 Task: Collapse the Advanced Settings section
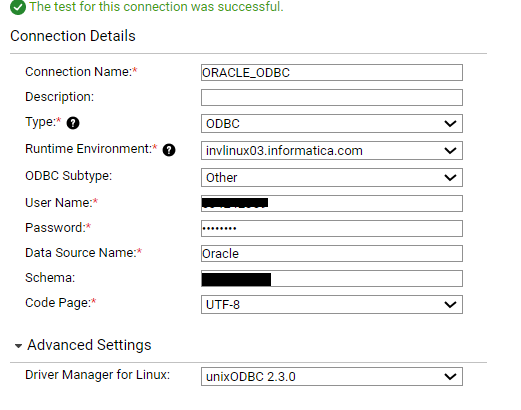coord(19,346)
